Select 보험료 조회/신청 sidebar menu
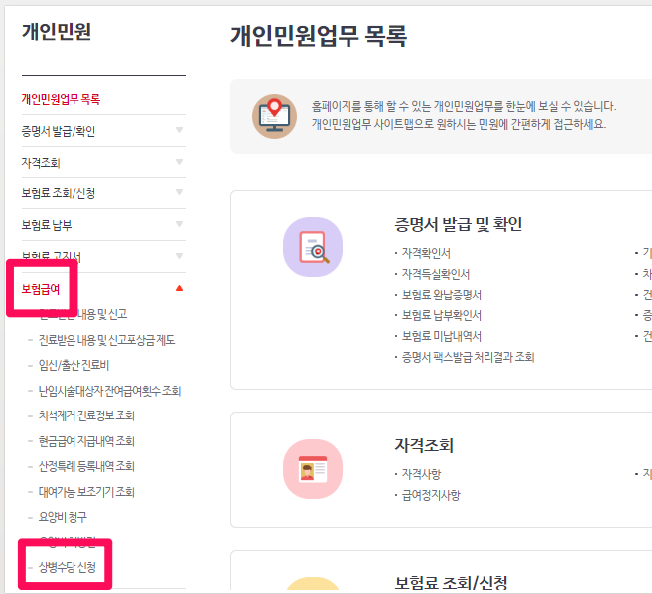652x594 pixels. tap(58, 193)
